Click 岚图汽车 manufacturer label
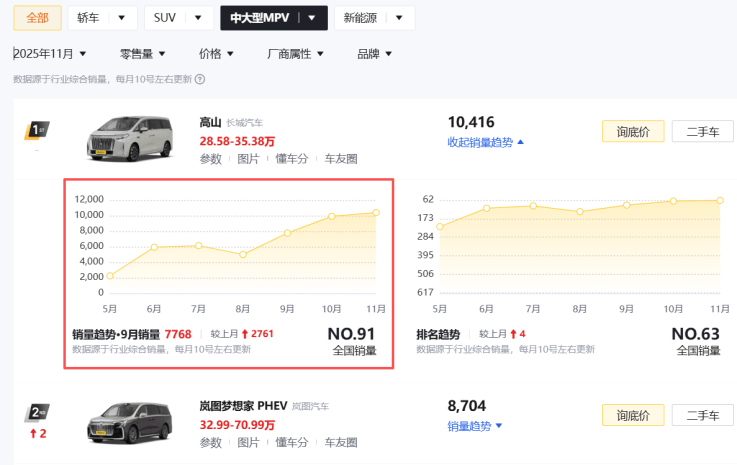This screenshot has height=465, width=737. click(x=310, y=406)
